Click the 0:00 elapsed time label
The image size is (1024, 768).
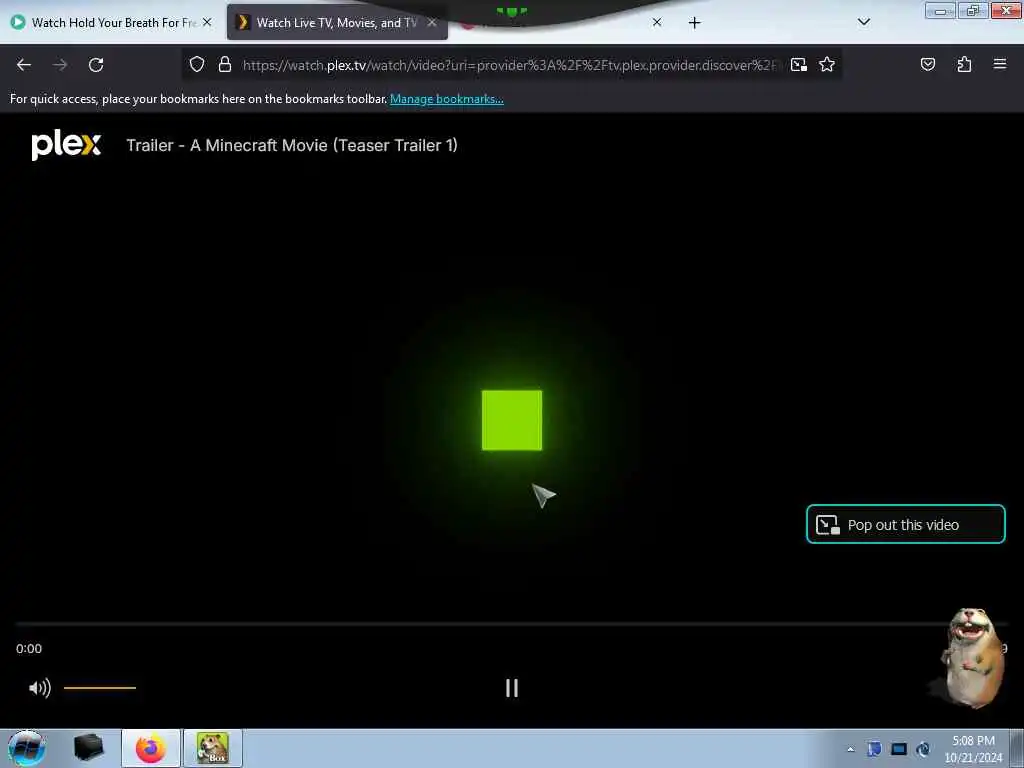pyautogui.click(x=29, y=648)
